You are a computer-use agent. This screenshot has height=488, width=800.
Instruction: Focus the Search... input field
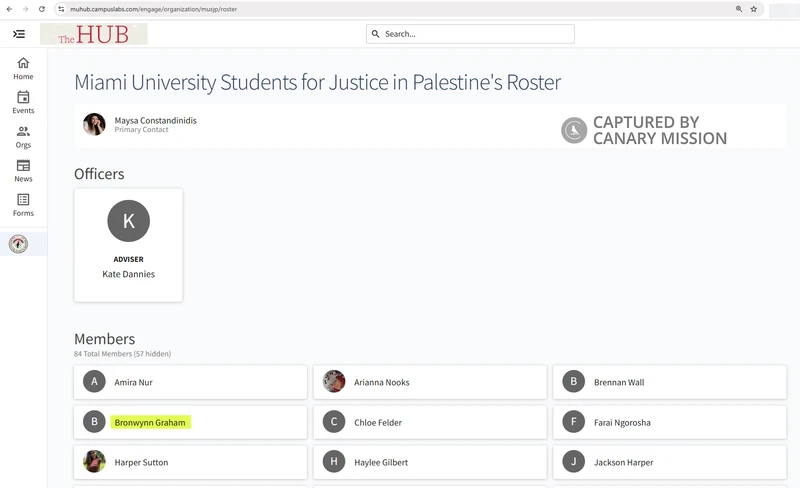(x=470, y=34)
